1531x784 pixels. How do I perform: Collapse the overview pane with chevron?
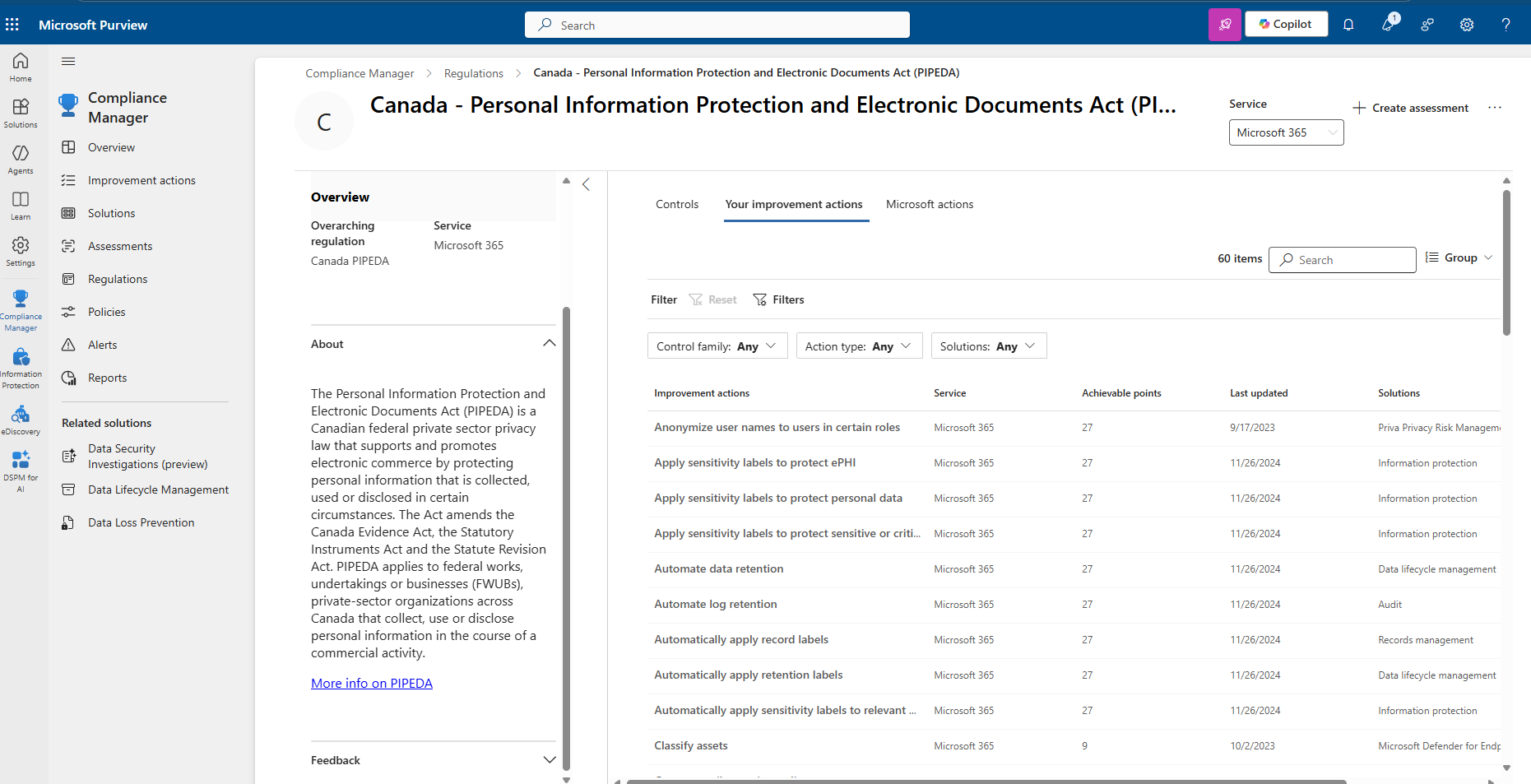[x=586, y=184]
